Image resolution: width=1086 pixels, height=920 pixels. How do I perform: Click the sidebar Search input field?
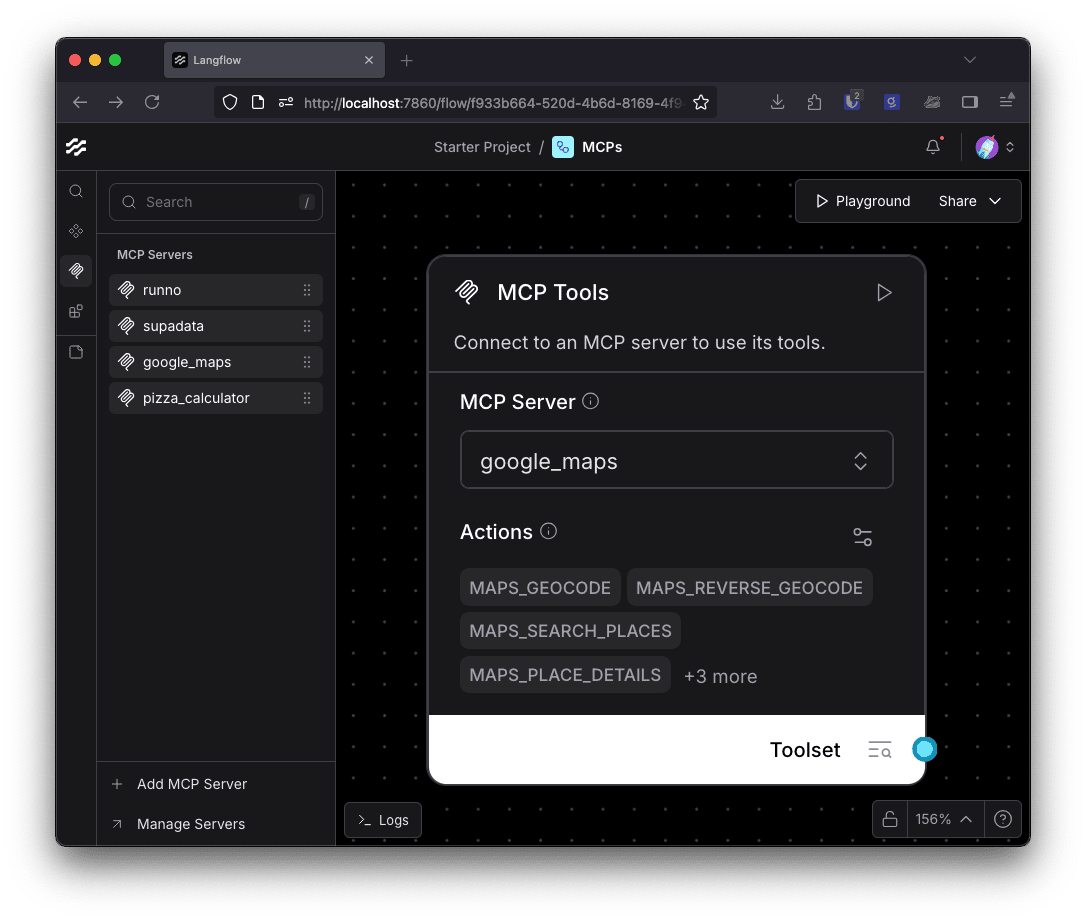click(x=216, y=202)
